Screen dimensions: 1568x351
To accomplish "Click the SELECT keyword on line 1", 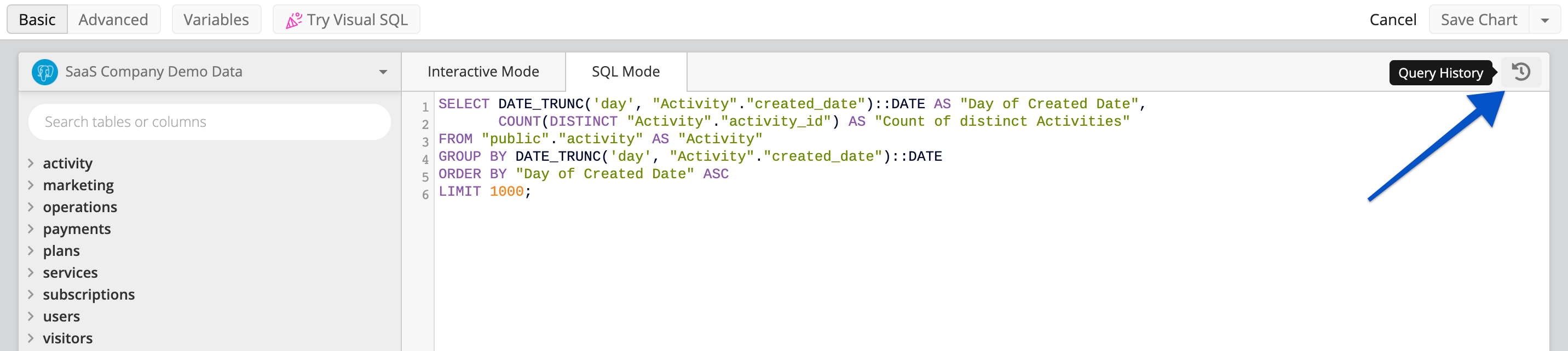I will coord(464,104).
